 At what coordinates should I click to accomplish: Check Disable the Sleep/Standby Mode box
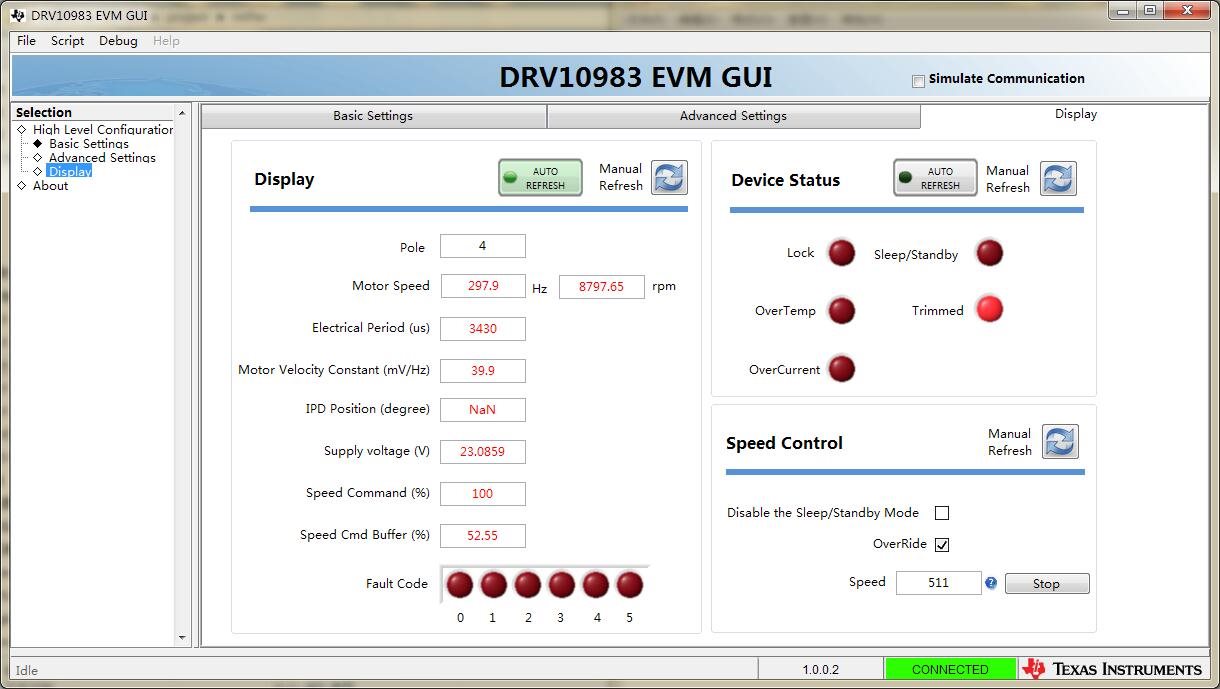[x=941, y=513]
